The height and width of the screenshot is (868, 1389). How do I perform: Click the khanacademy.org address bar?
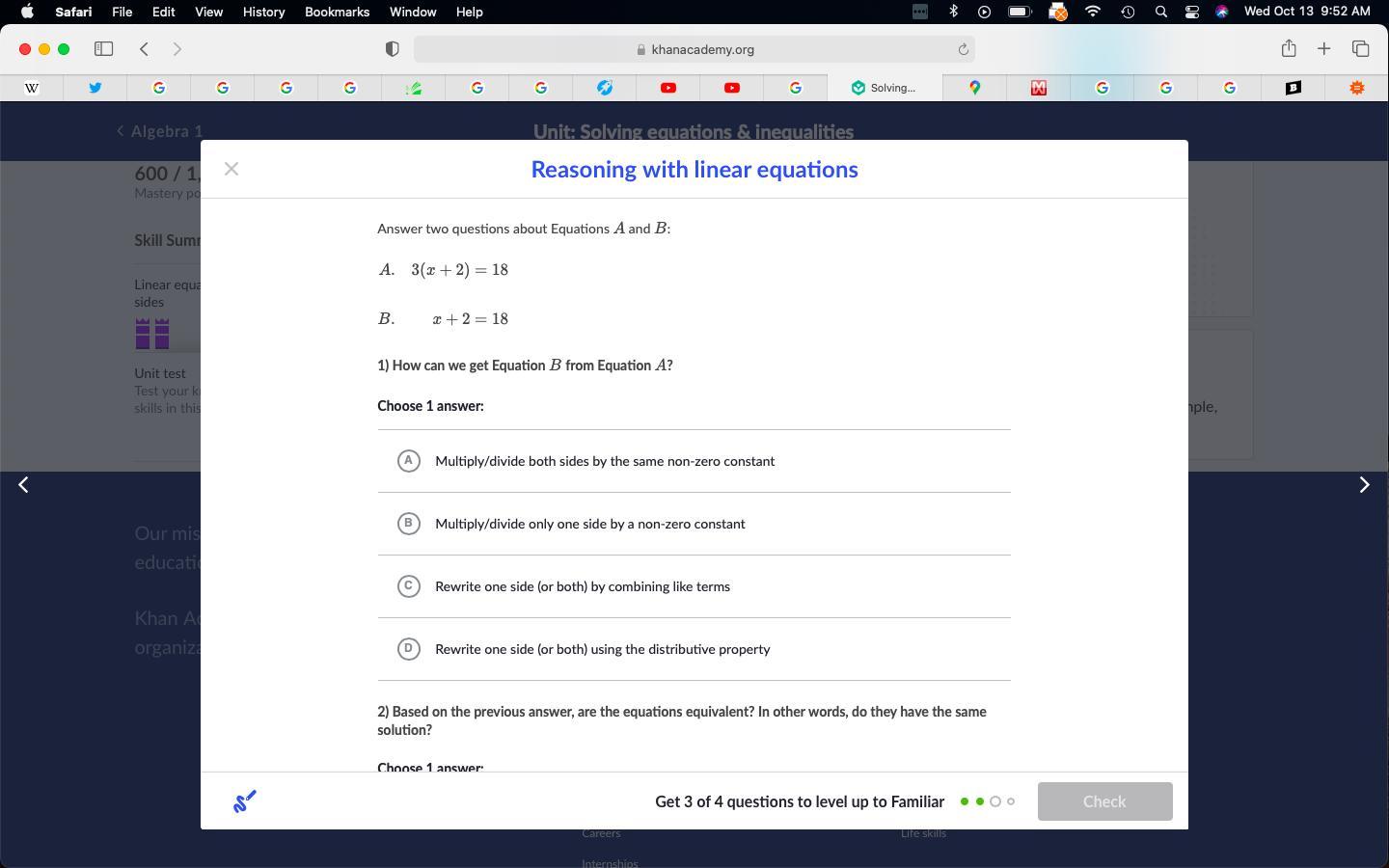(694, 49)
